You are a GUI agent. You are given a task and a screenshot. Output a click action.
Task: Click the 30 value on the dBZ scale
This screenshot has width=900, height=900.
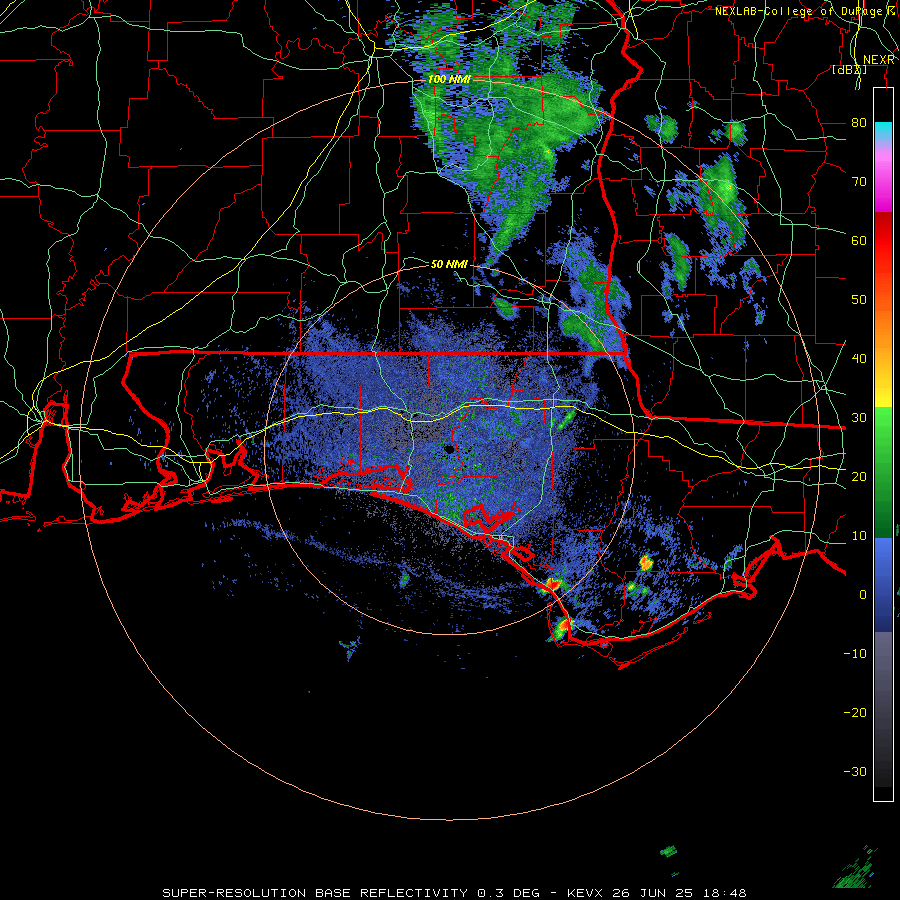click(859, 418)
